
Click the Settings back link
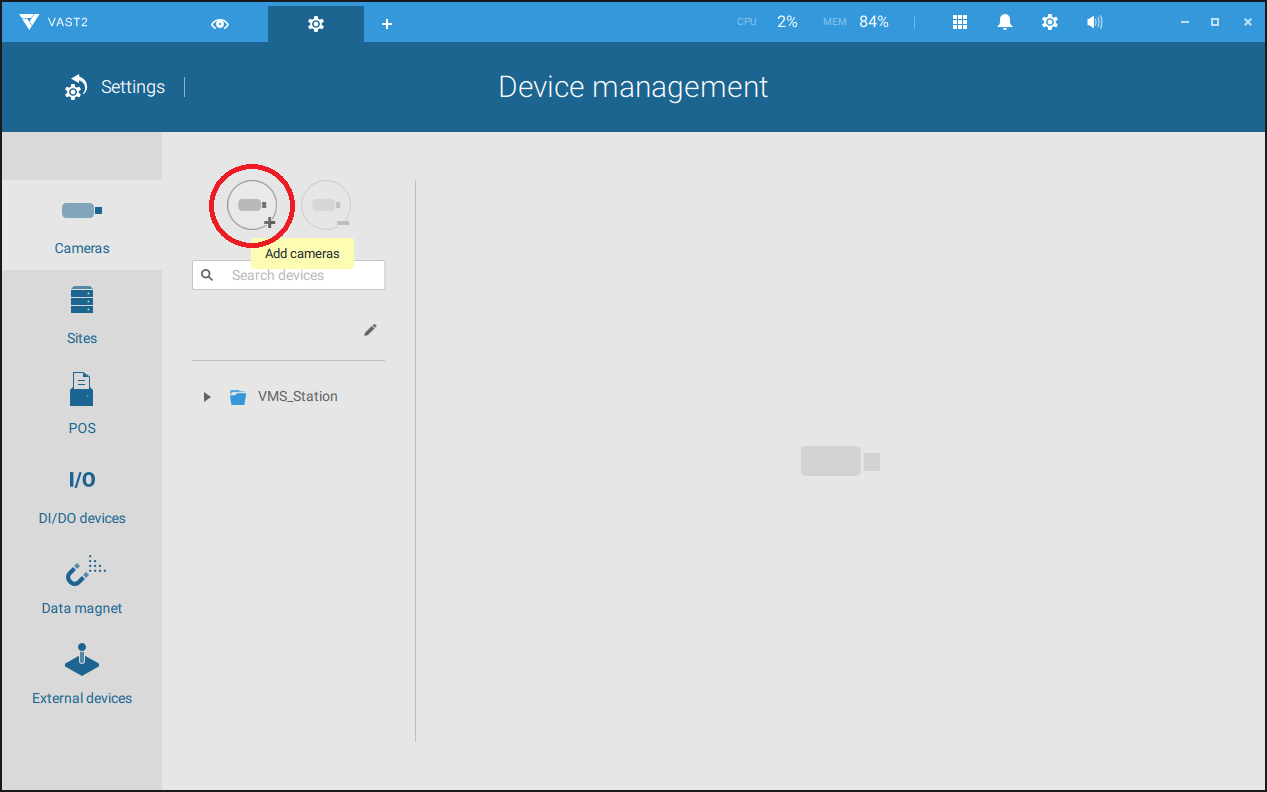pos(115,87)
